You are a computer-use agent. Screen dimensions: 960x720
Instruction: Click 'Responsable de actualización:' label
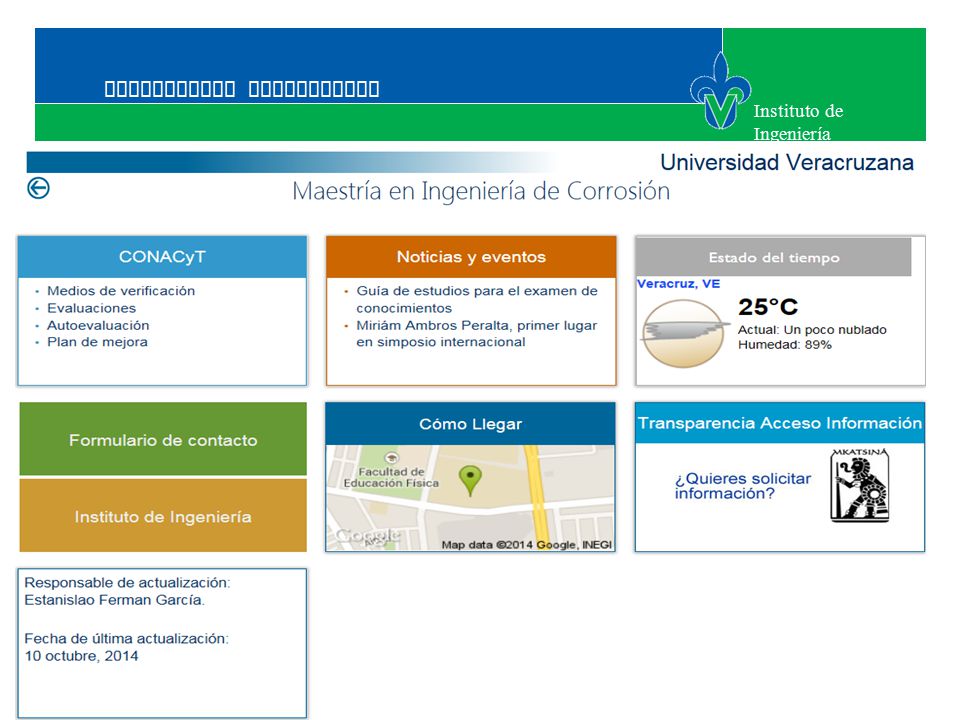[127, 582]
